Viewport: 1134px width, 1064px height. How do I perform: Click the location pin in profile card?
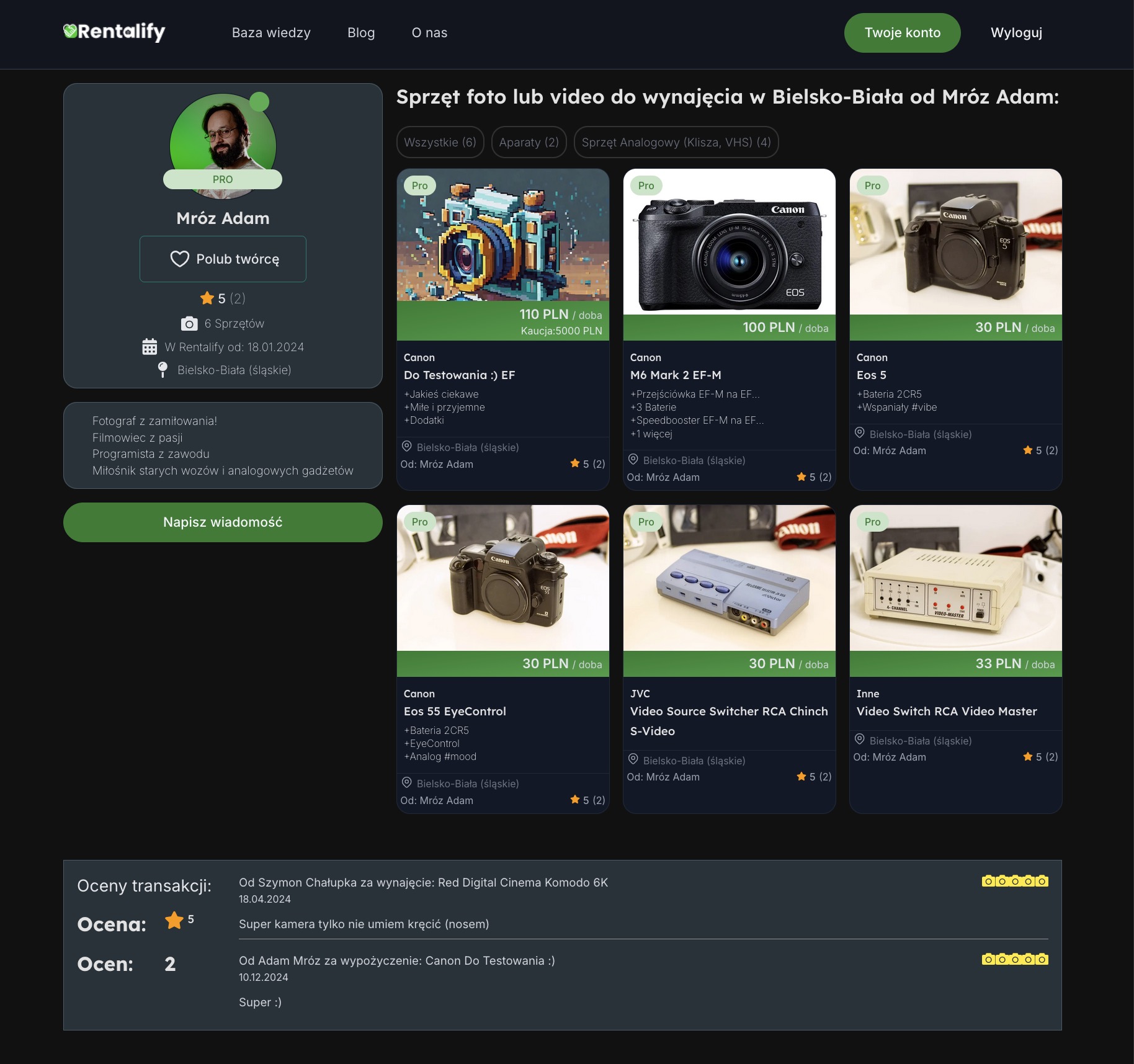click(163, 370)
